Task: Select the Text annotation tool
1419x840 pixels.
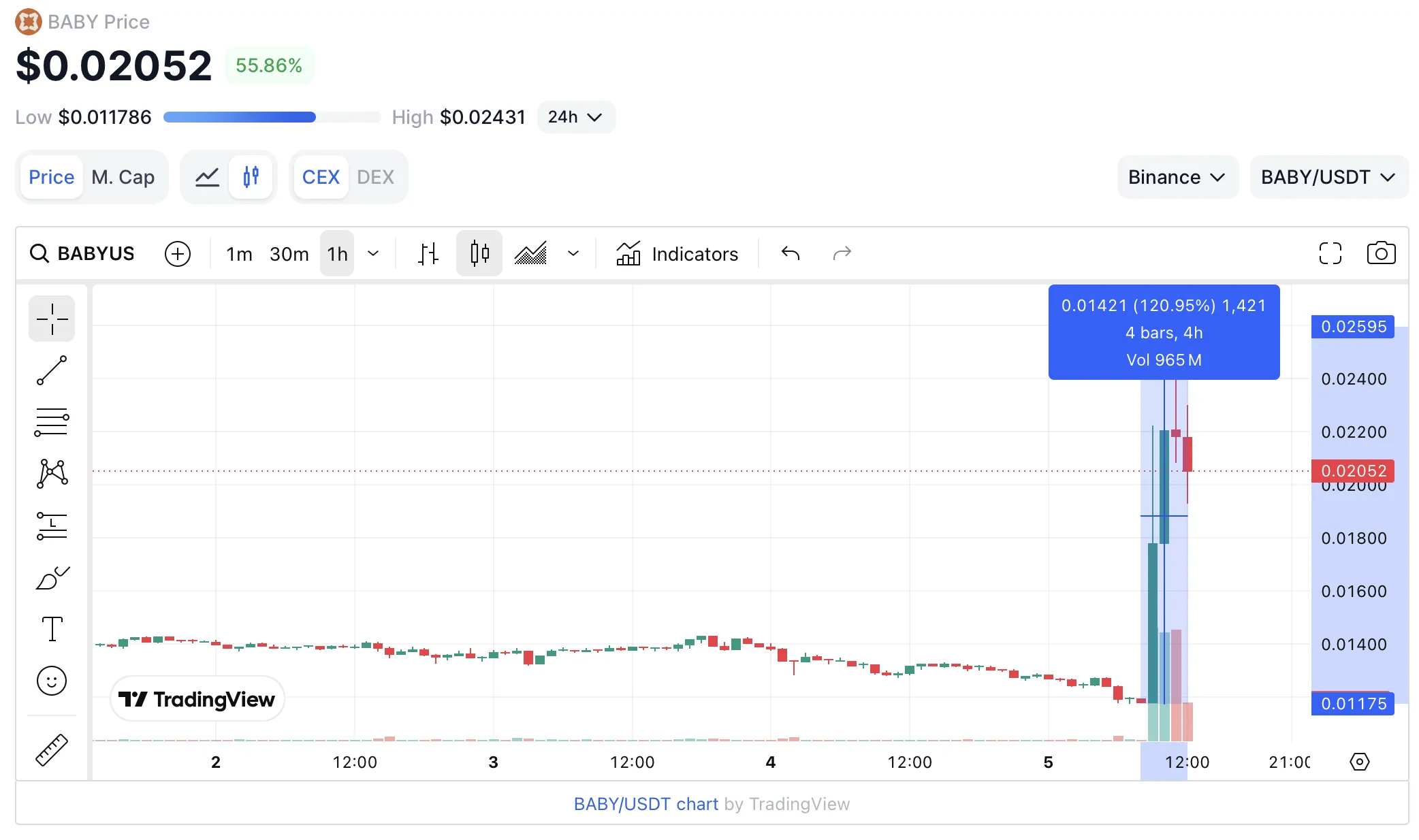Action: [52, 629]
